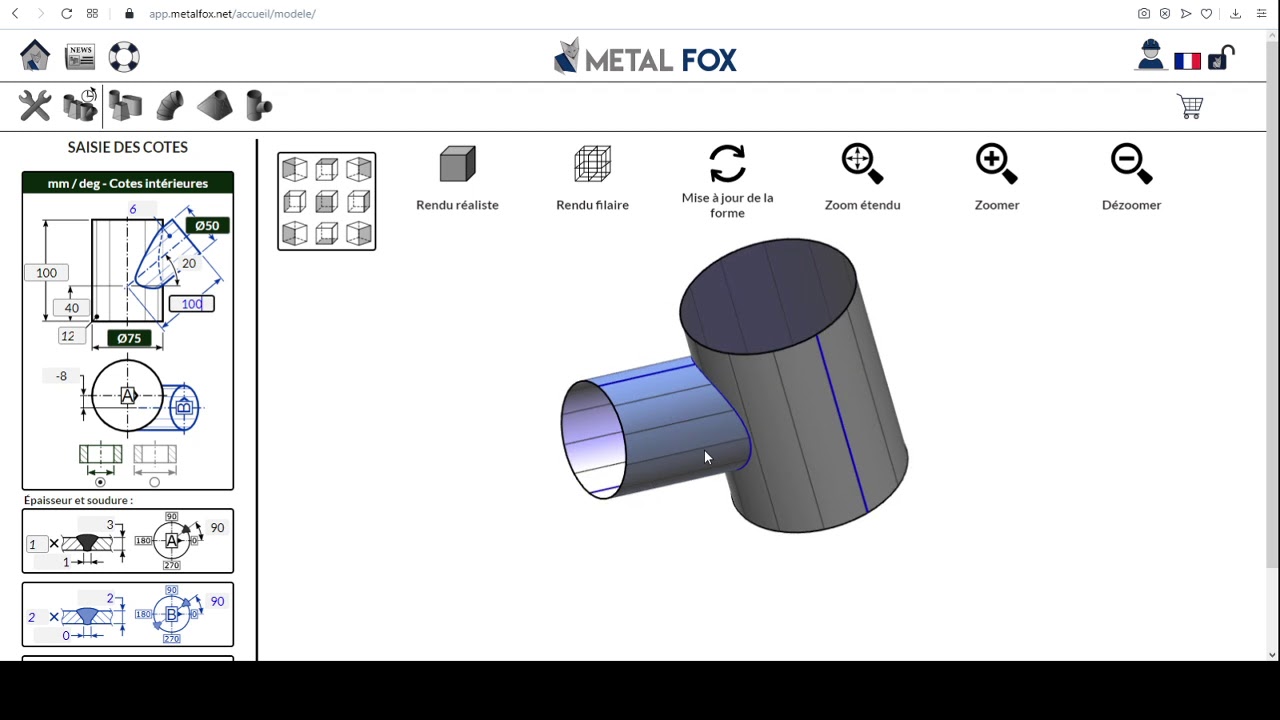Edit the offset value -8
Viewport: 1280px width, 720px height.
62,376
